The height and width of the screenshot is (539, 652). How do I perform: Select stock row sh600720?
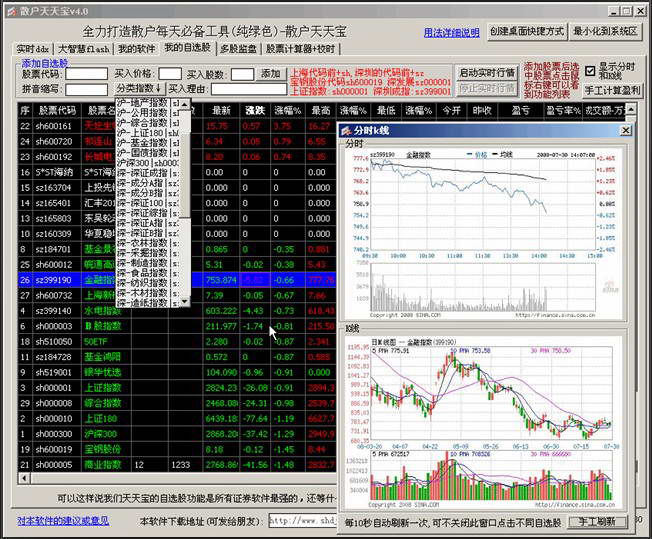(x=177, y=141)
